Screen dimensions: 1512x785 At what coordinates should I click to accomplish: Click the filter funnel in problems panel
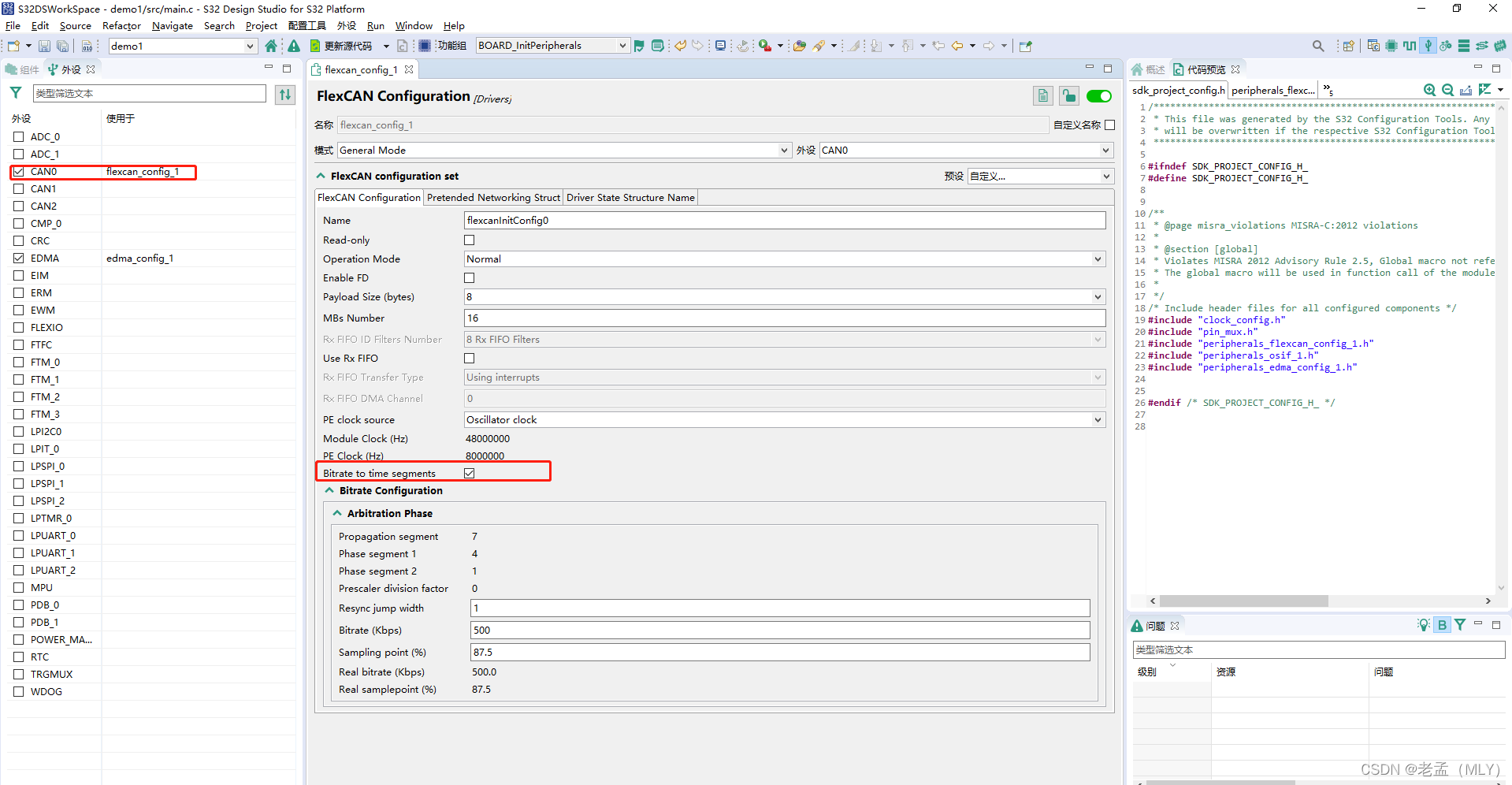click(x=1460, y=625)
